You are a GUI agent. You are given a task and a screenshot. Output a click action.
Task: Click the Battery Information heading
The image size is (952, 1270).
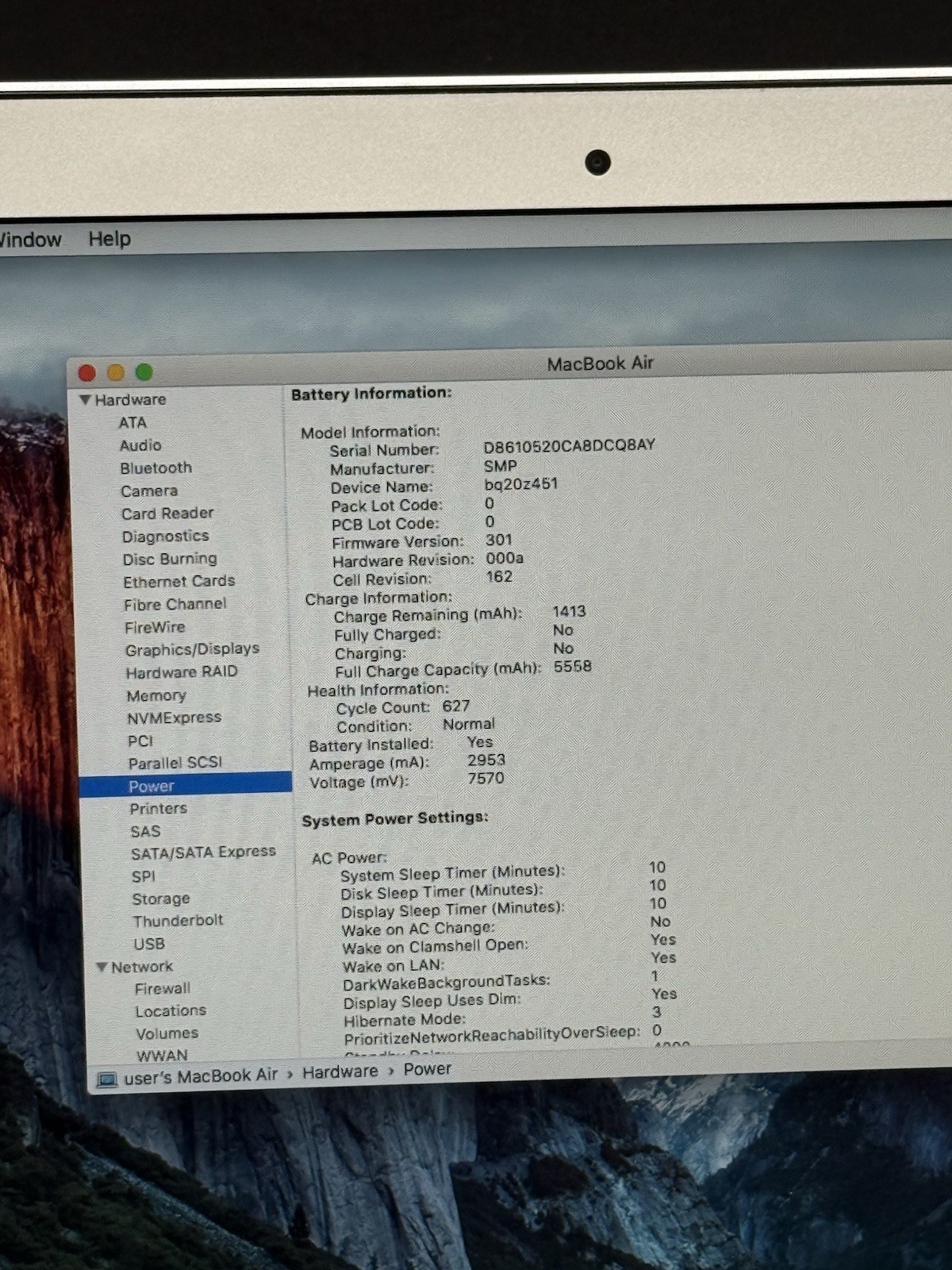[x=371, y=394]
